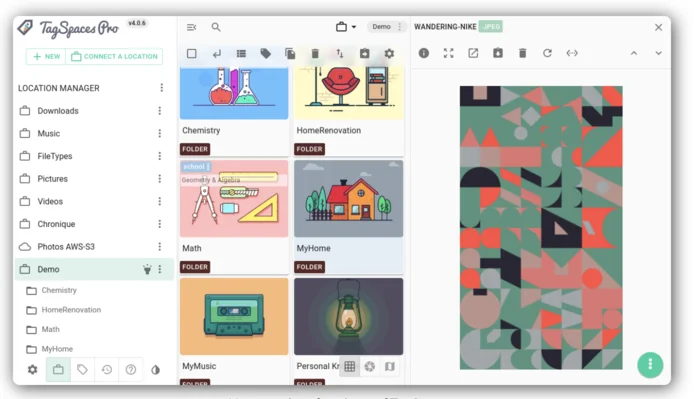The width and height of the screenshot is (694, 399).
Task: Go to previous file with up chevron
Action: click(x=634, y=53)
